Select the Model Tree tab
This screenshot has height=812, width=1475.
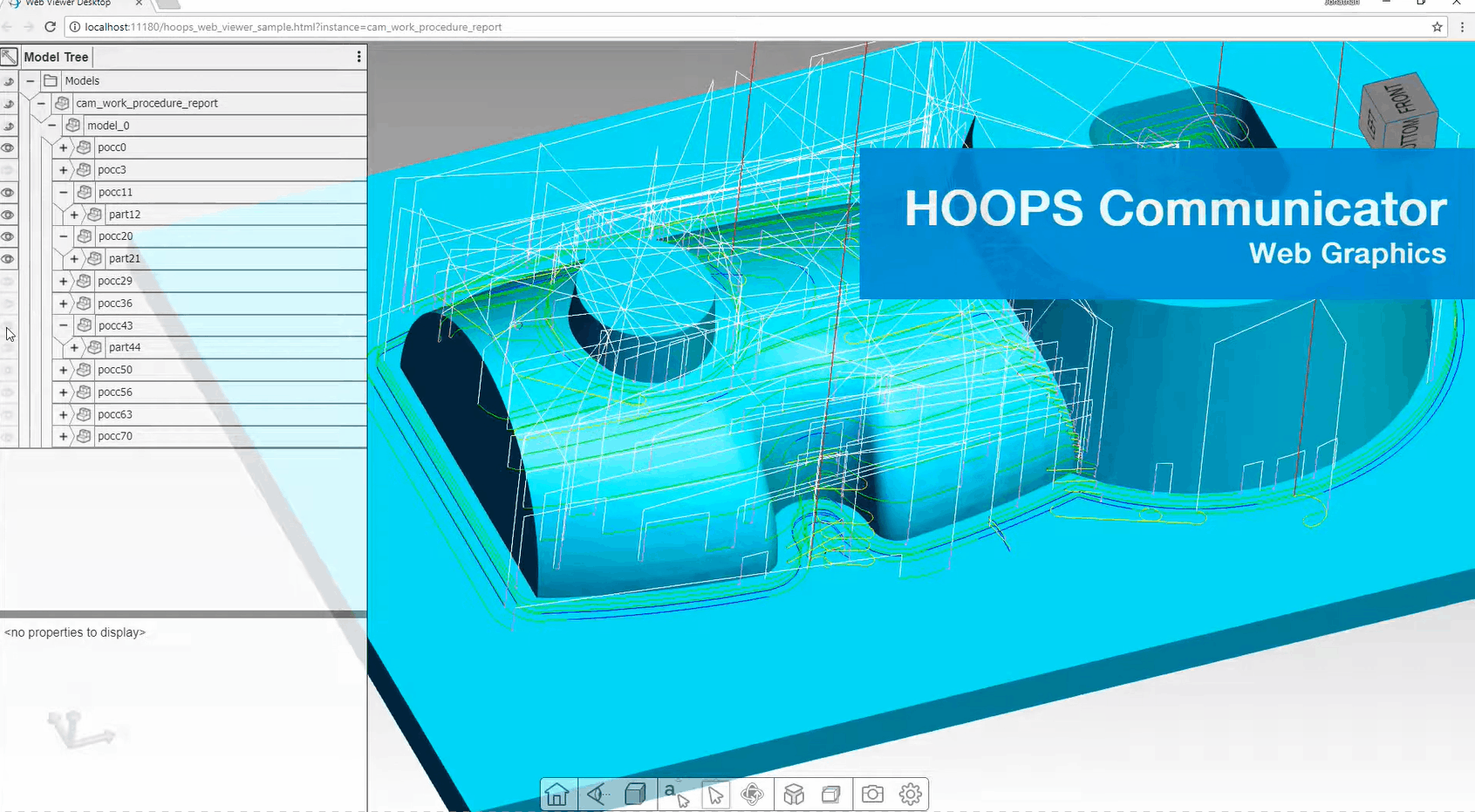[x=56, y=57]
